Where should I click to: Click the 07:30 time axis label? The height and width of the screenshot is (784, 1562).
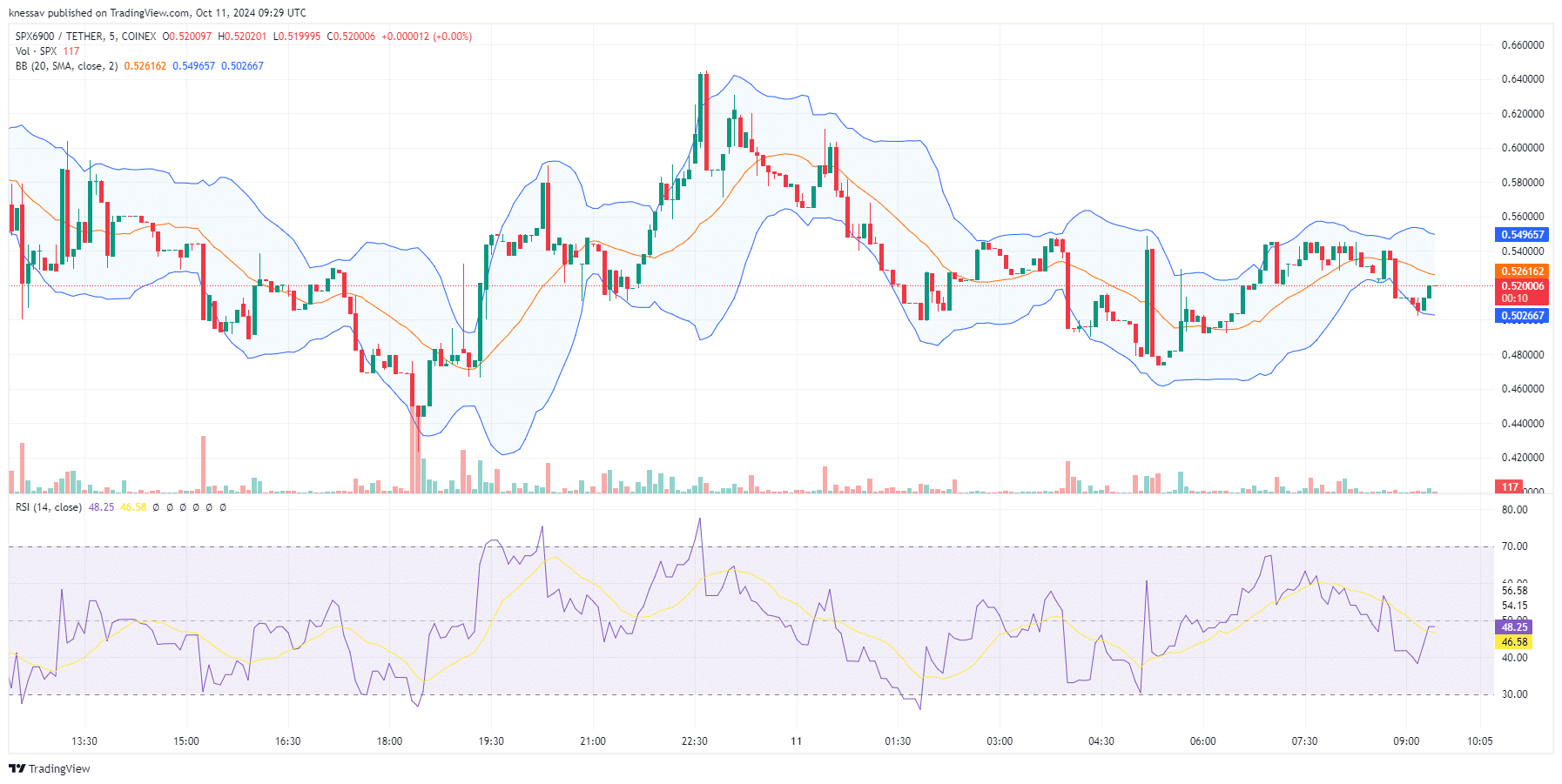tap(1304, 741)
